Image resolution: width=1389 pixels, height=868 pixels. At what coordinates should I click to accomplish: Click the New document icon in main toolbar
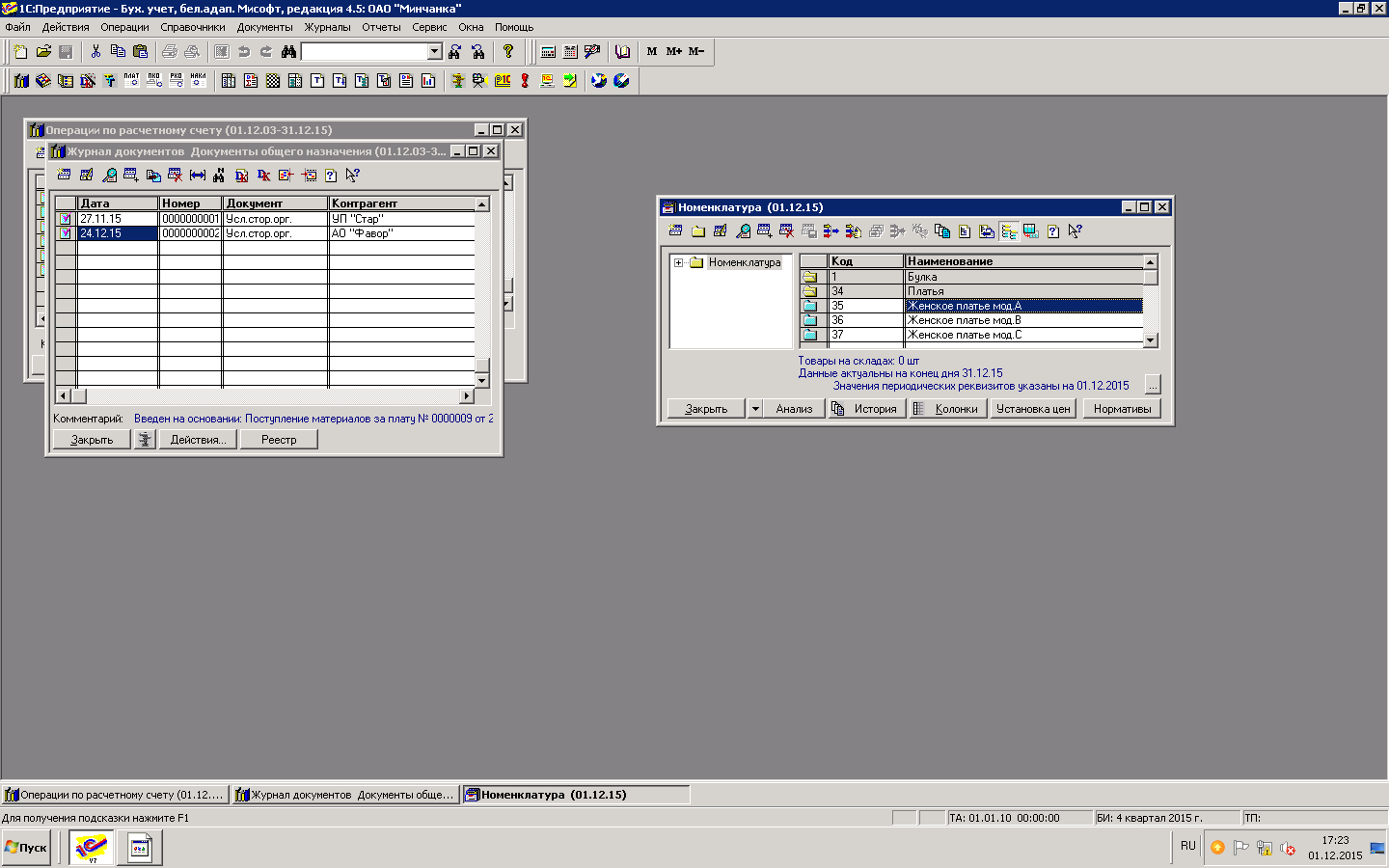[x=20, y=51]
